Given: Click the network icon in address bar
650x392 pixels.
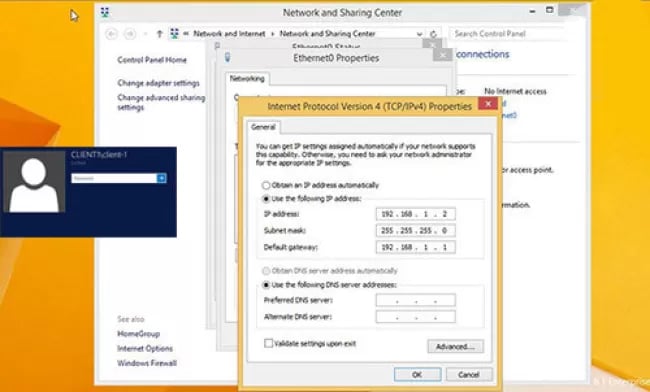Looking at the screenshot, I should [175, 34].
